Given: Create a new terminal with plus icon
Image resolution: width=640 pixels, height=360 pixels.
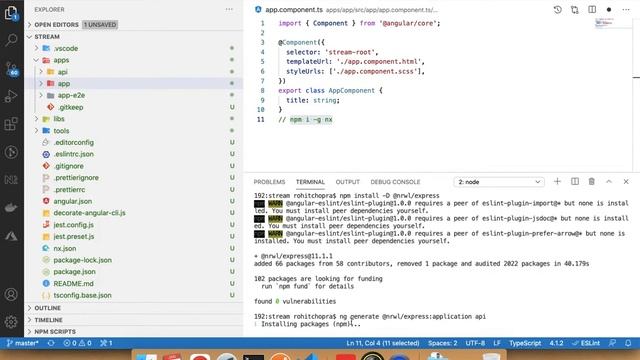Looking at the screenshot, I should tap(557, 182).
